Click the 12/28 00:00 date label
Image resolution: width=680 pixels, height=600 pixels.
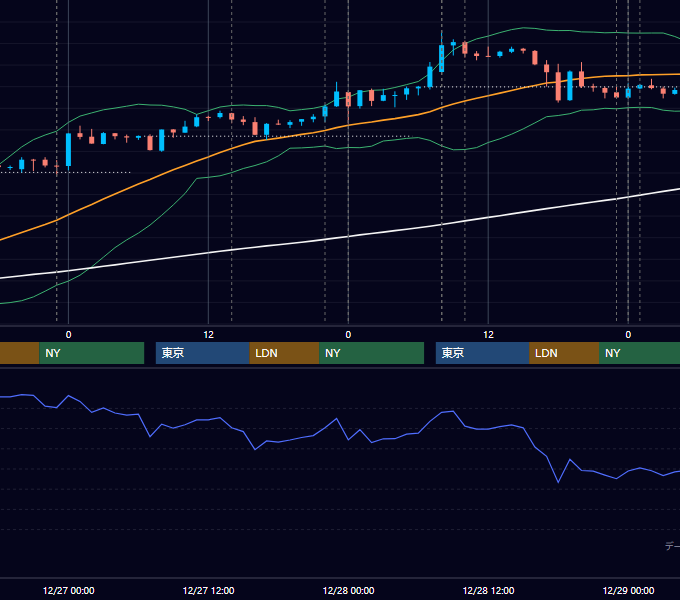click(x=348, y=590)
